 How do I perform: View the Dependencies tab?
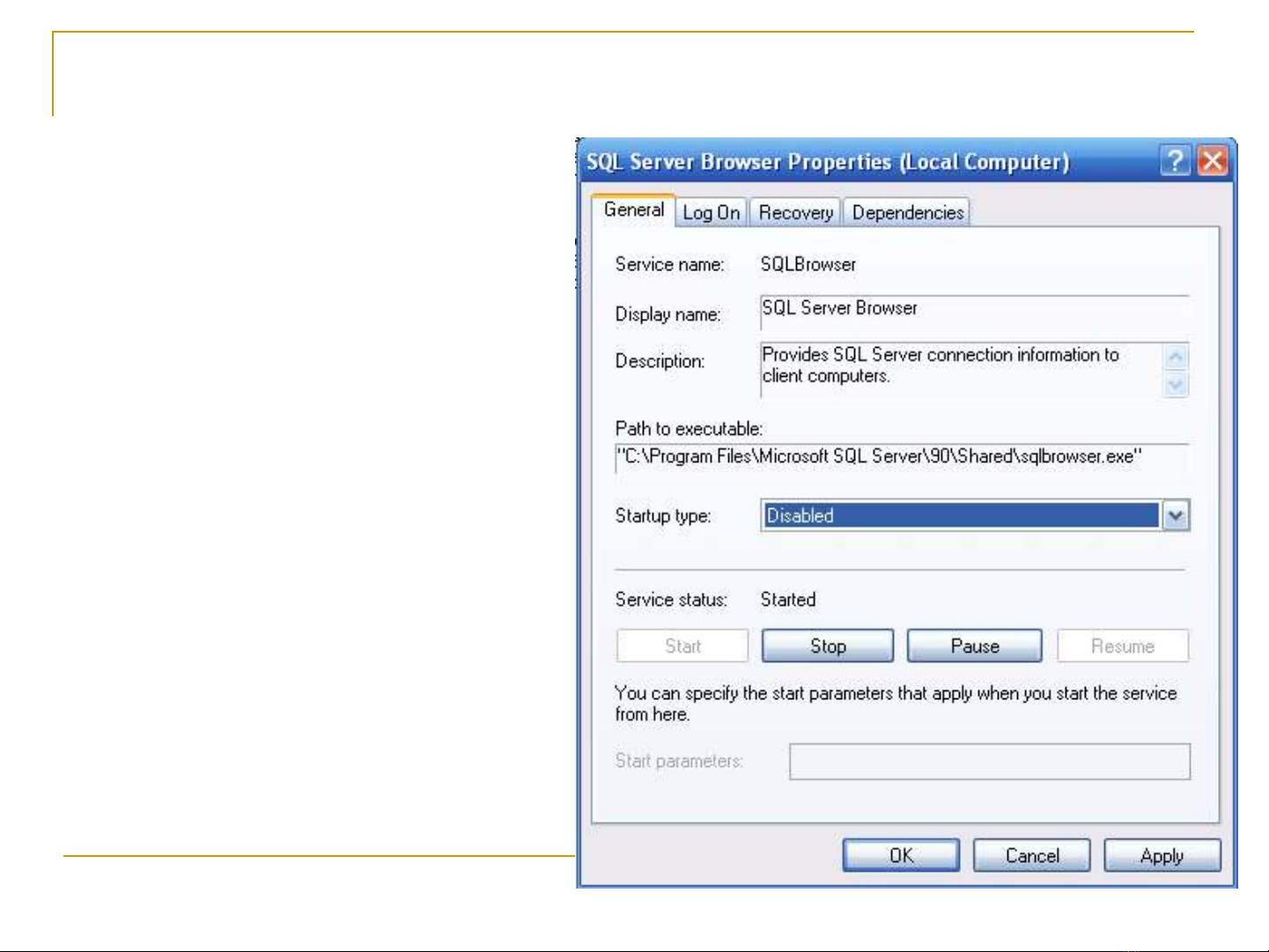pos(907,213)
